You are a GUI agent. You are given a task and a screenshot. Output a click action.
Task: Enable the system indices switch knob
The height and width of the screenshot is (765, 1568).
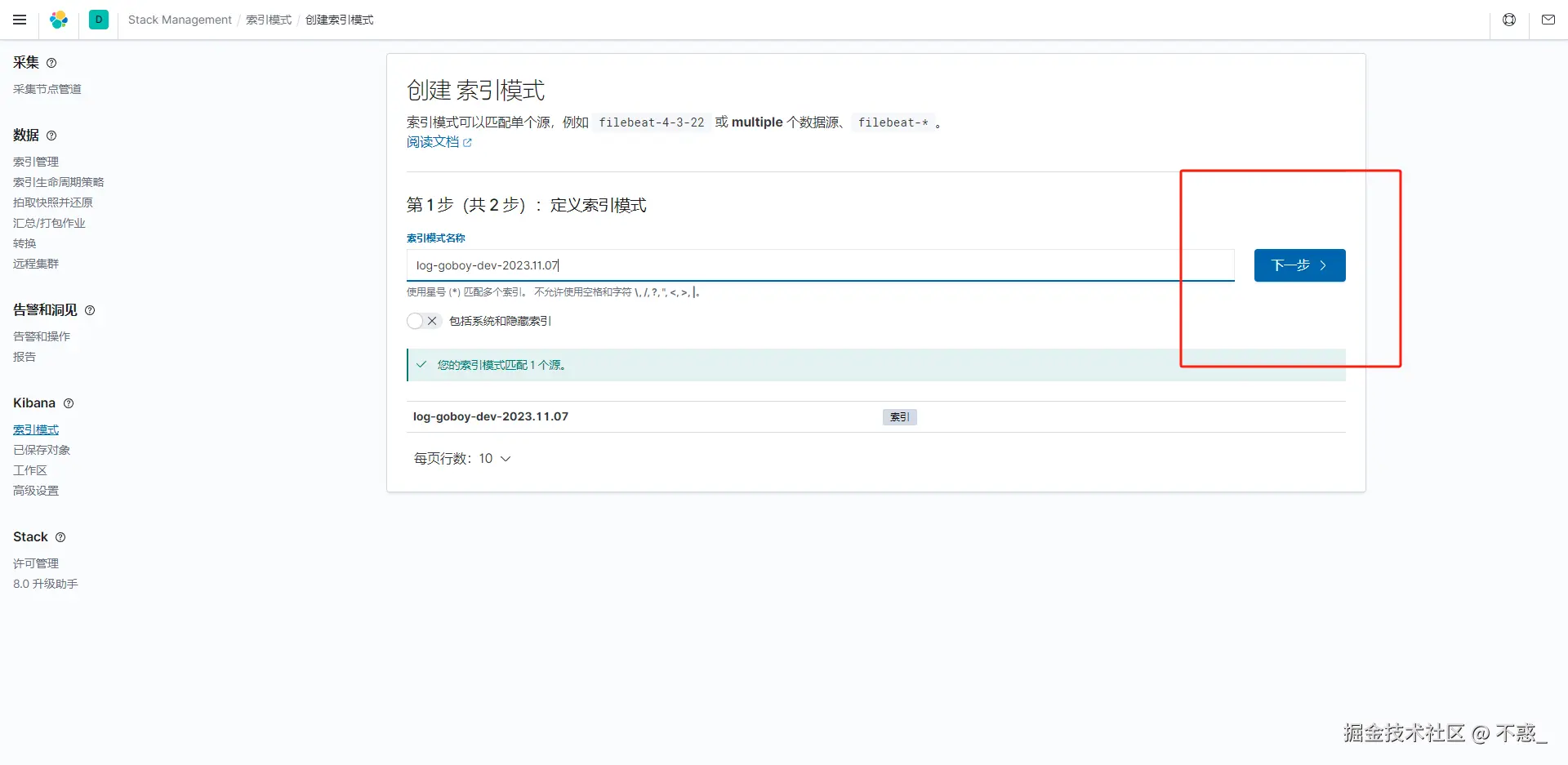point(415,321)
